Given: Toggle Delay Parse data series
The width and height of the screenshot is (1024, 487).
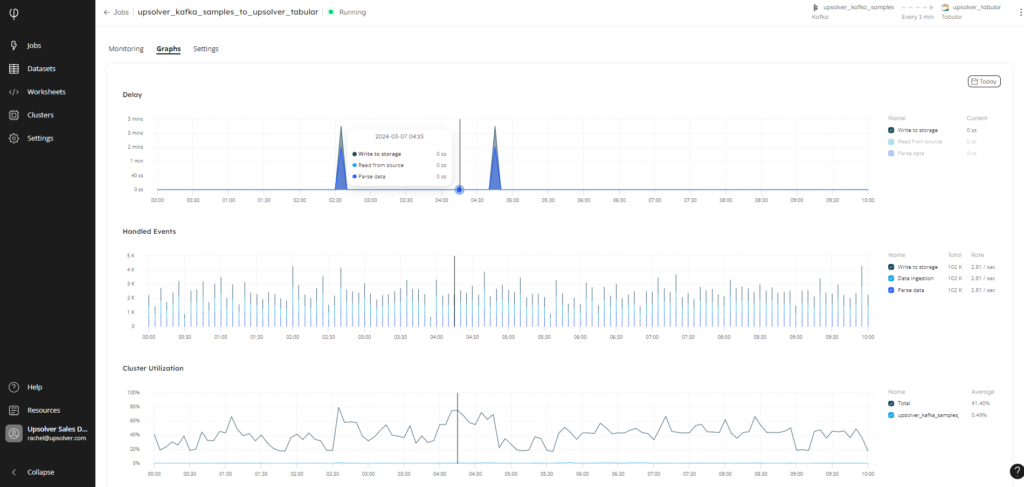Looking at the screenshot, I should (892, 153).
